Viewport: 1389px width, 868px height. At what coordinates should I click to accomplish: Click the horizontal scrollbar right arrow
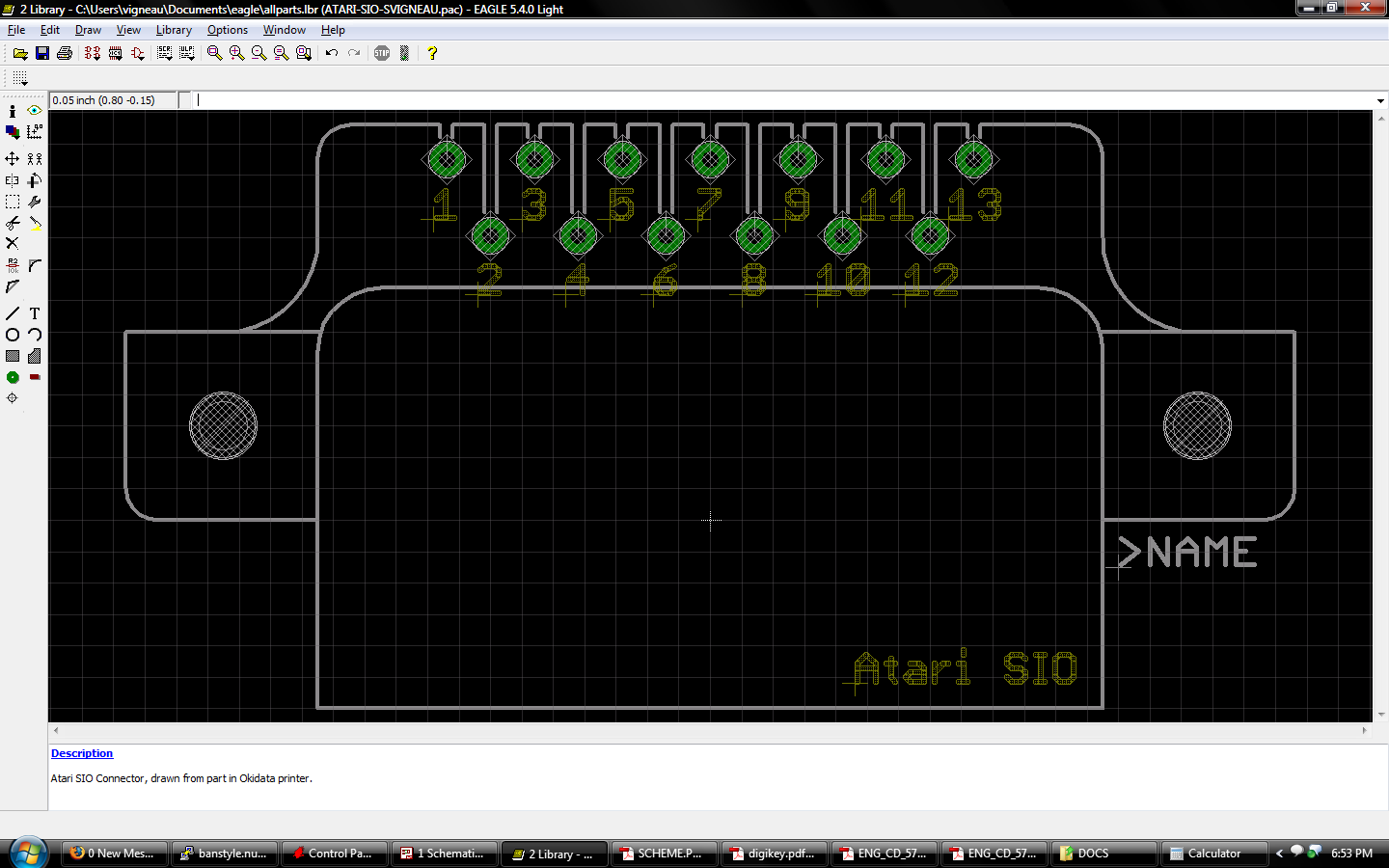coord(1364,730)
